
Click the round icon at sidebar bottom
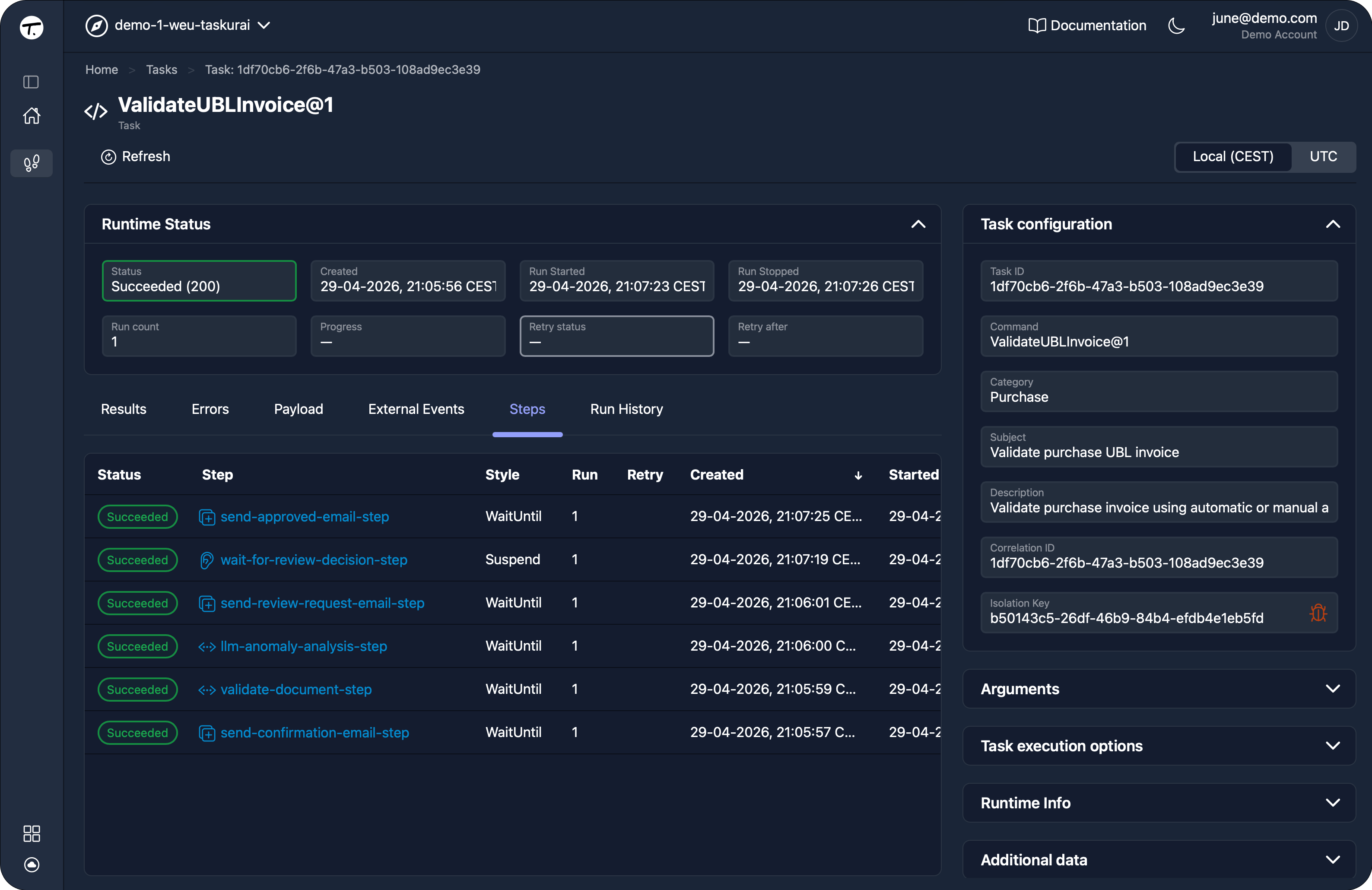point(31,864)
